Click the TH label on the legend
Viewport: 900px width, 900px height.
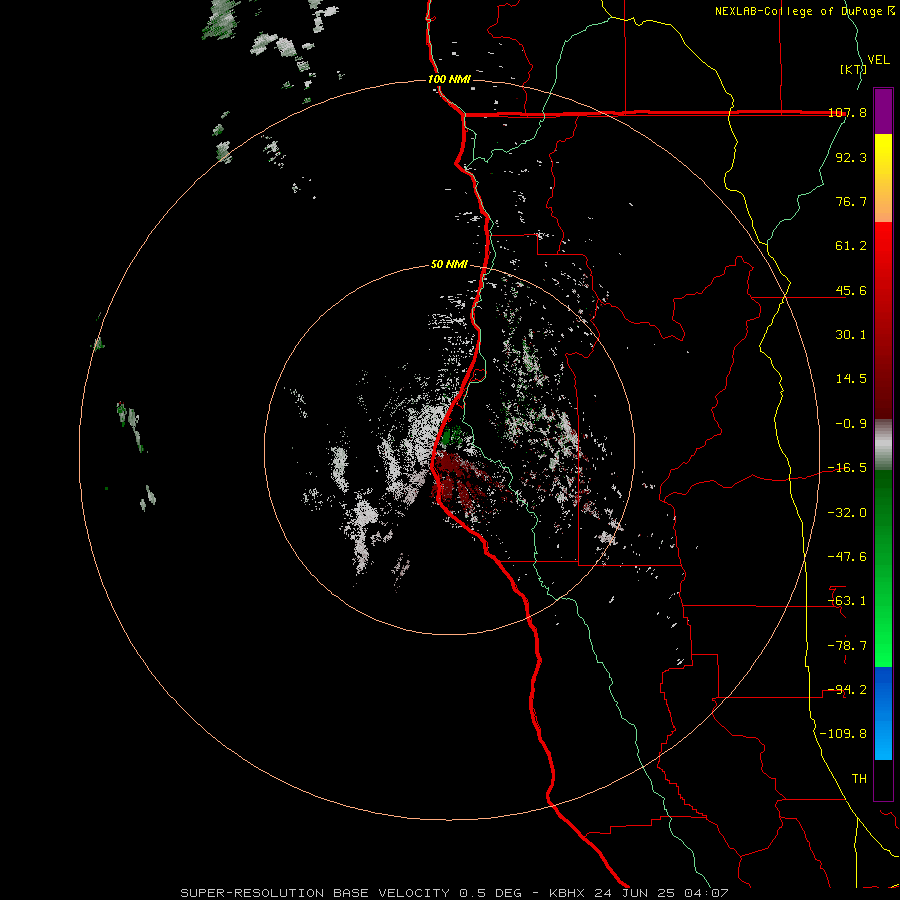click(859, 779)
